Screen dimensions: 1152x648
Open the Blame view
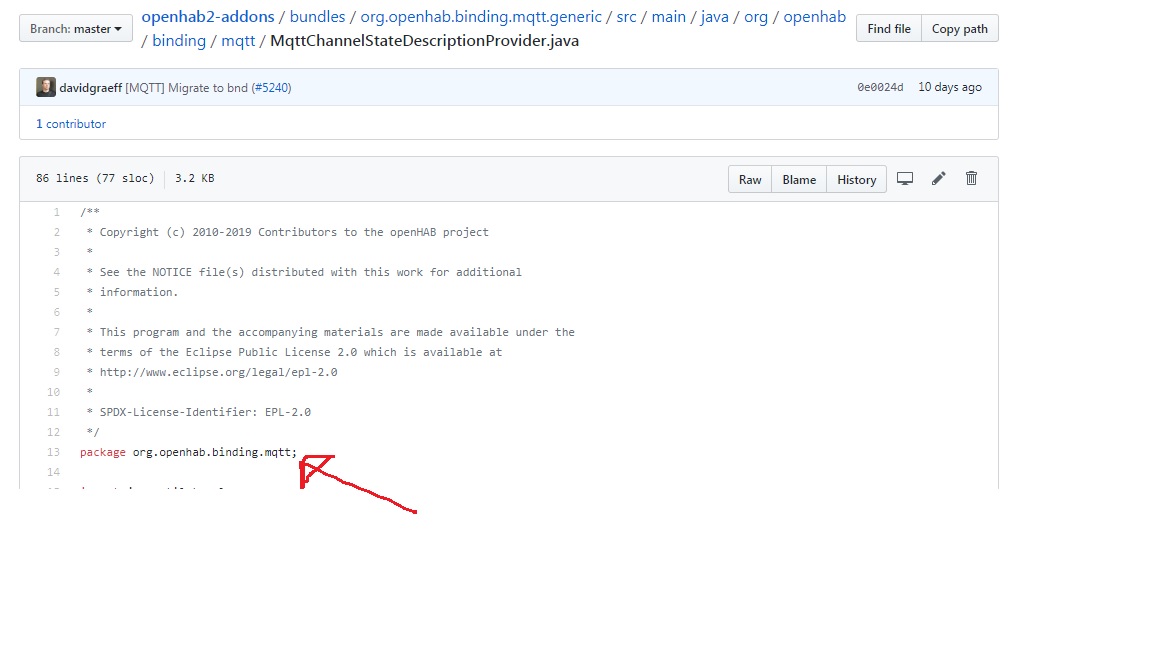coord(799,179)
